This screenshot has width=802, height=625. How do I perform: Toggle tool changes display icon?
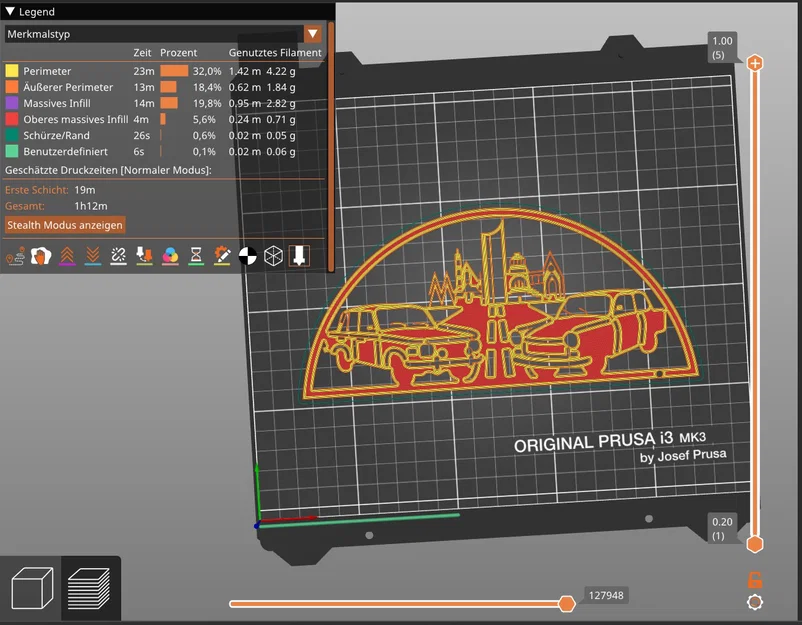(x=144, y=257)
